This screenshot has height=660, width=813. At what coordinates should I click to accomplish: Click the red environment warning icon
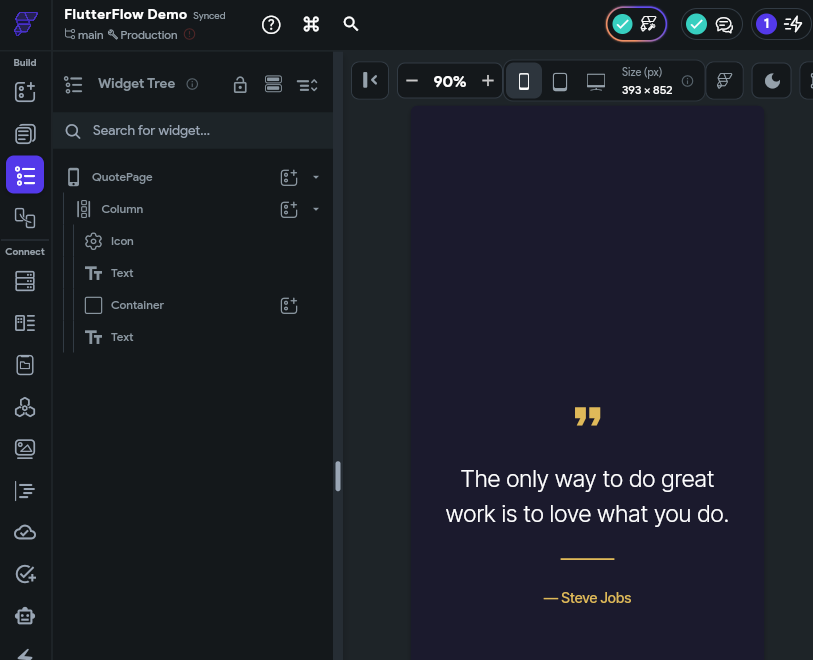click(x=190, y=34)
